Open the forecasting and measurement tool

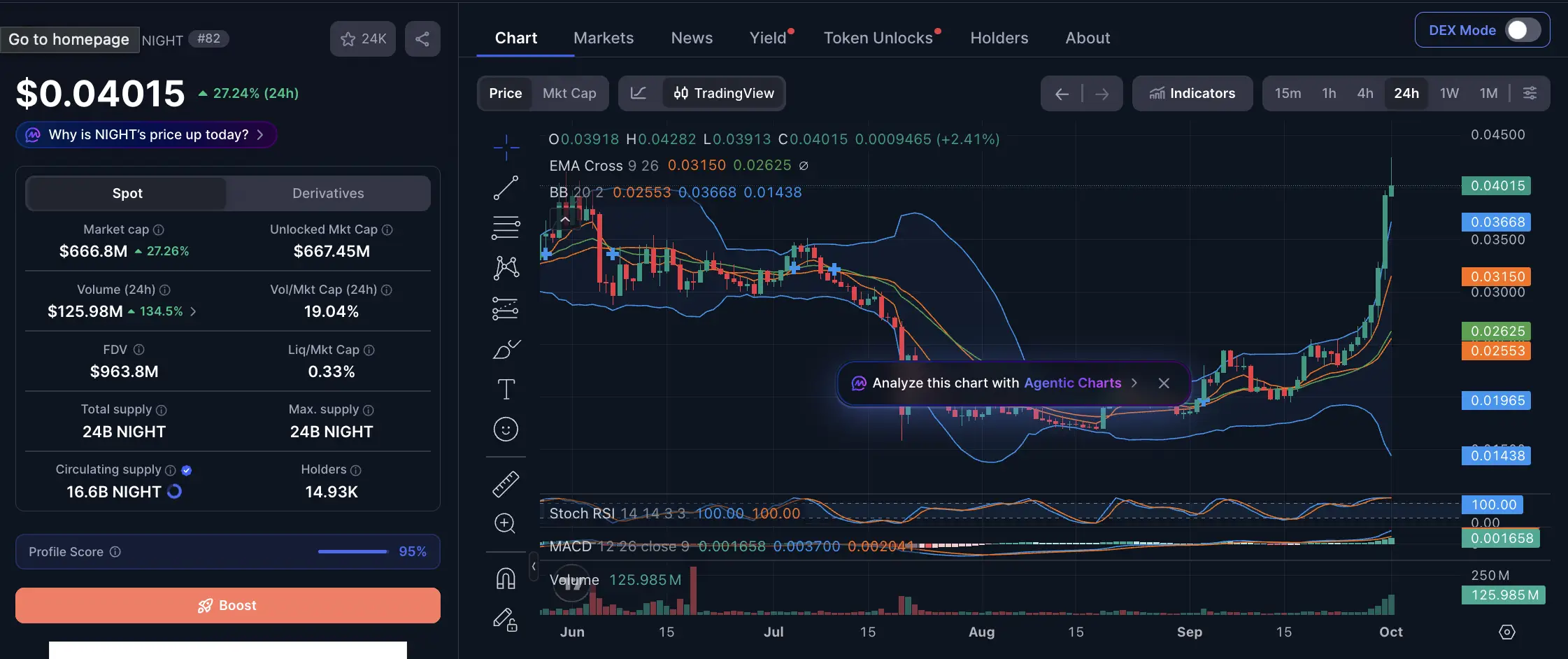pos(506,308)
